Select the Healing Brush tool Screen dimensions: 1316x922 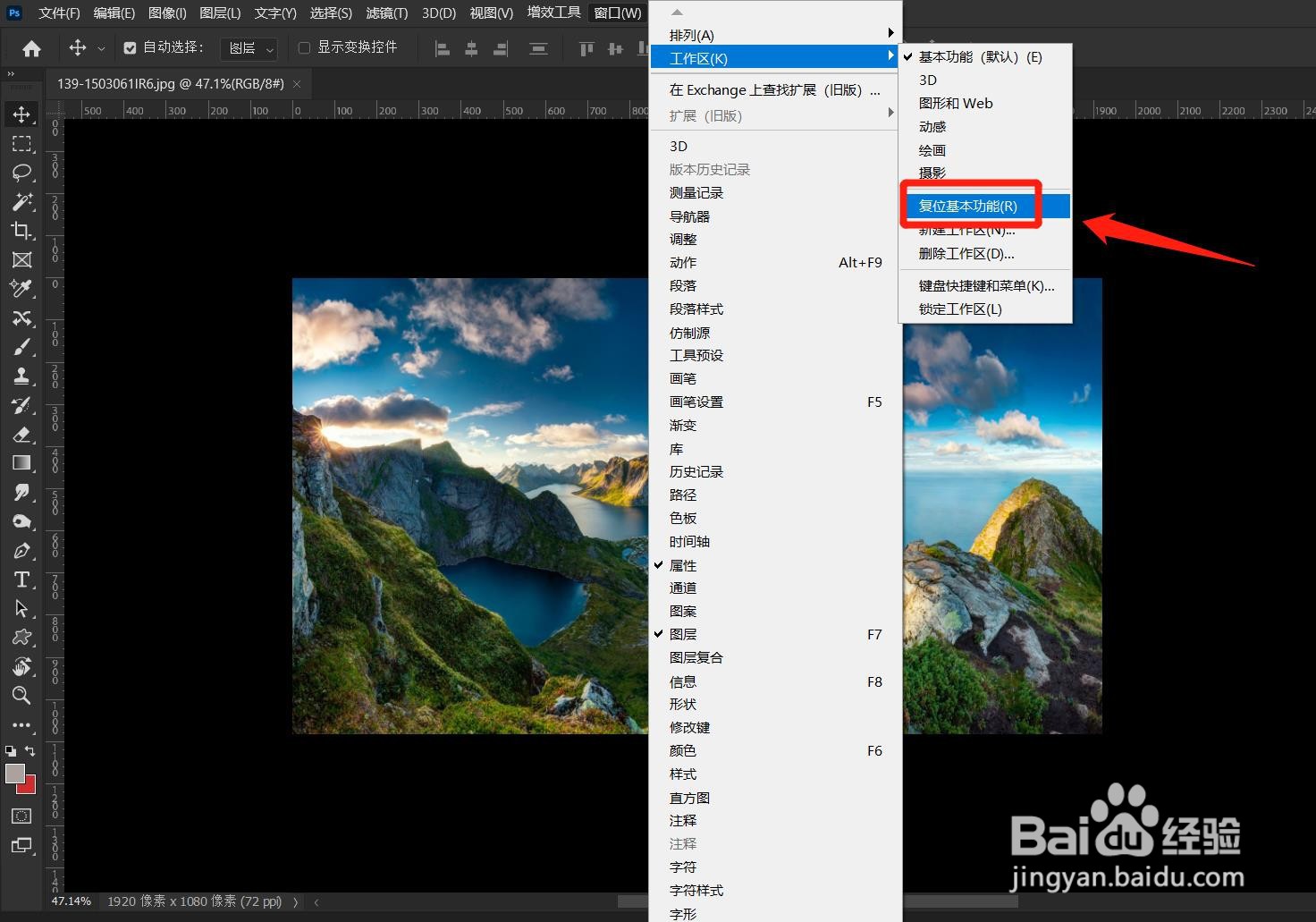click(x=21, y=317)
